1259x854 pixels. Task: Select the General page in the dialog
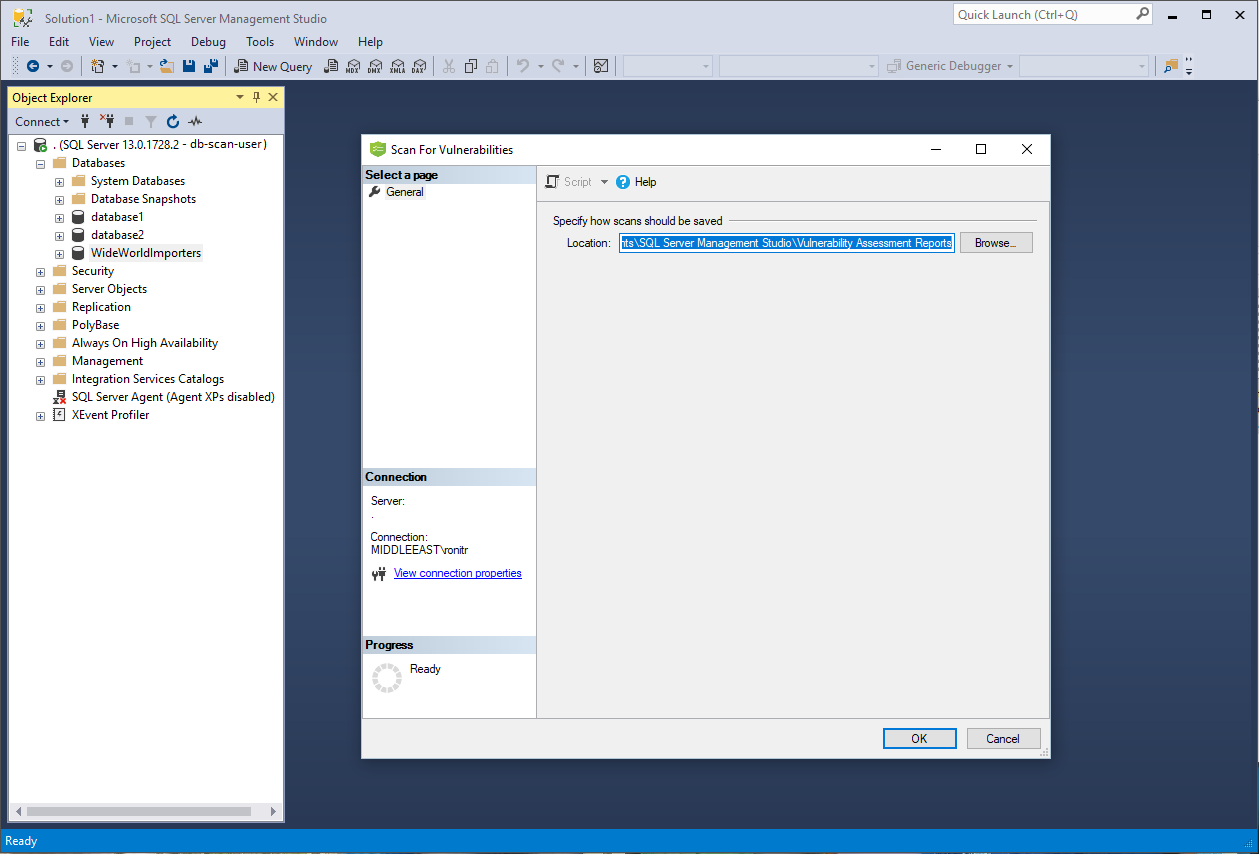(x=404, y=191)
